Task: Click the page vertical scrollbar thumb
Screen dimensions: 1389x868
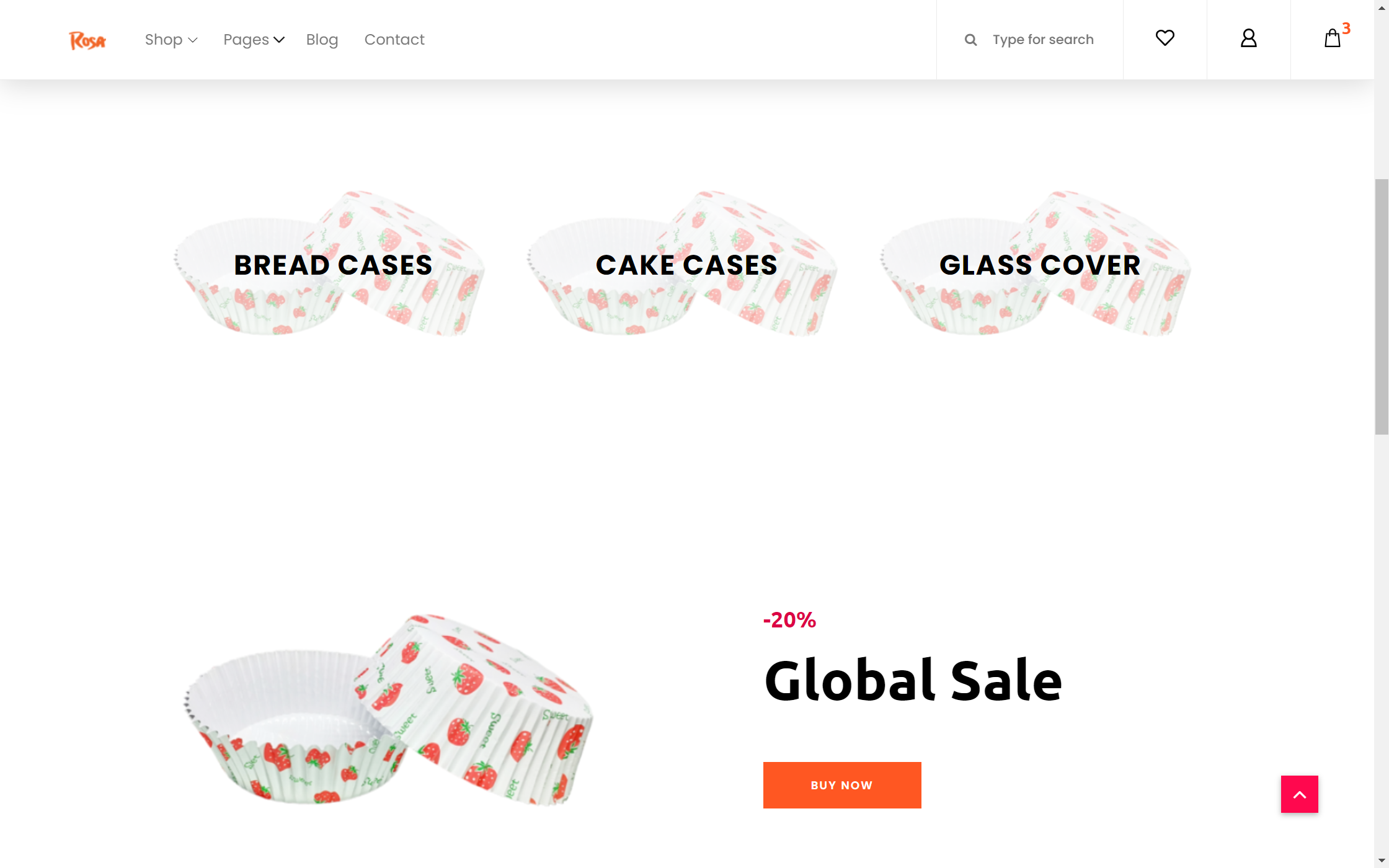Action: coord(1382,307)
